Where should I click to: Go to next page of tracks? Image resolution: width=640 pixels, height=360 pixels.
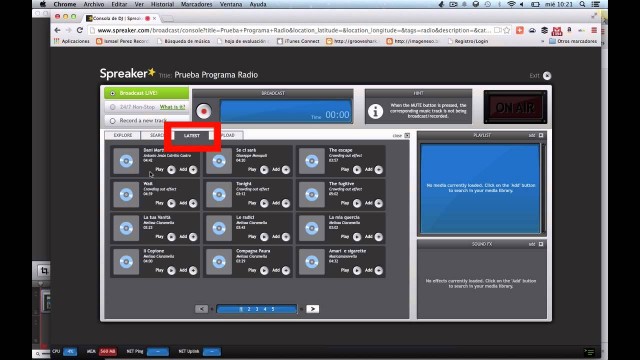[313, 309]
